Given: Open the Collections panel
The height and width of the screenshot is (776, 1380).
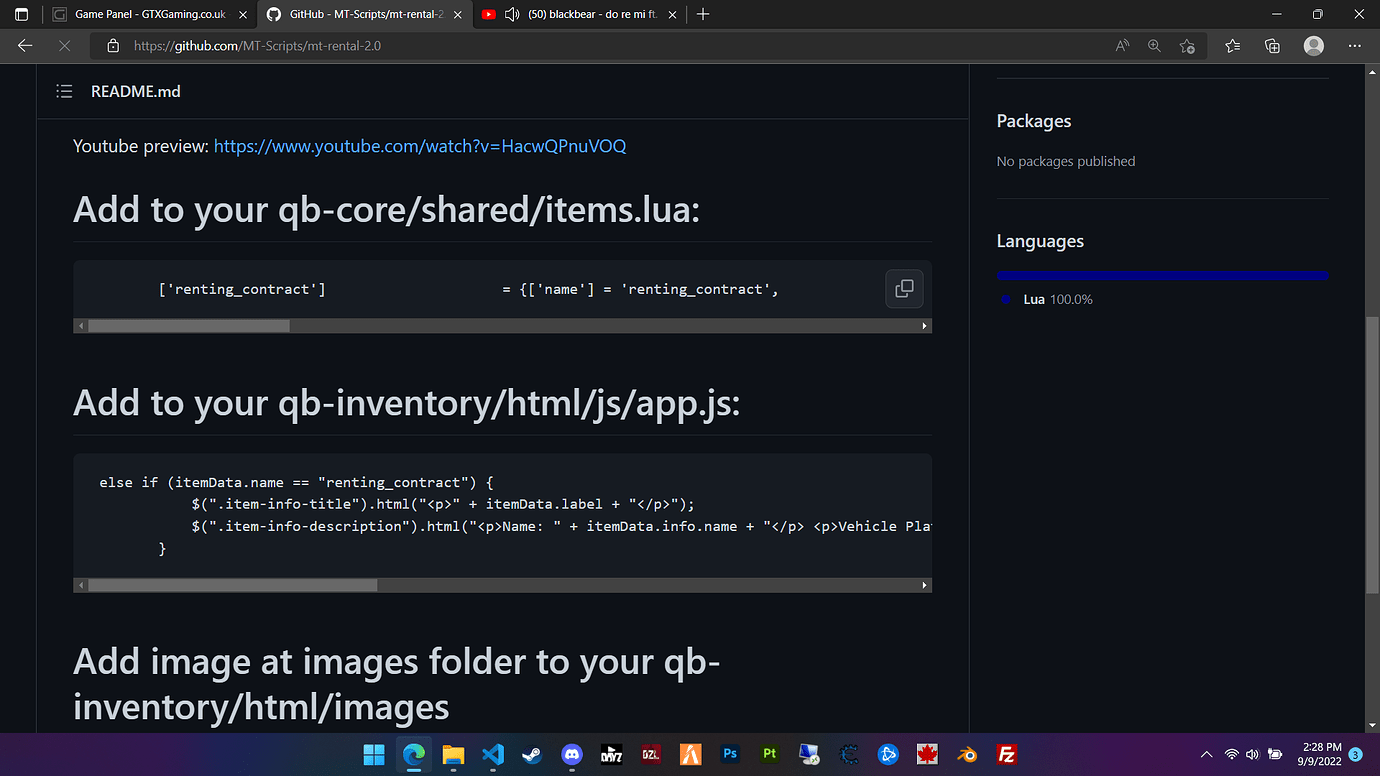Looking at the screenshot, I should click(1272, 46).
